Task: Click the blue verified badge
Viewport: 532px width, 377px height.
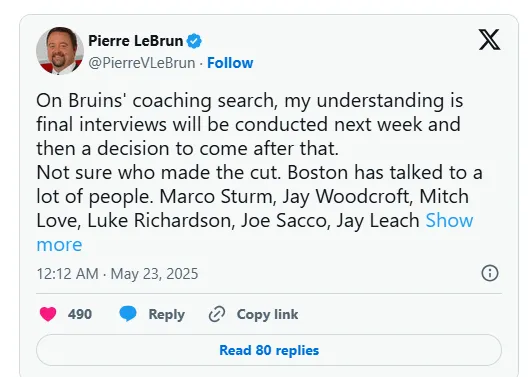Action: point(194,41)
